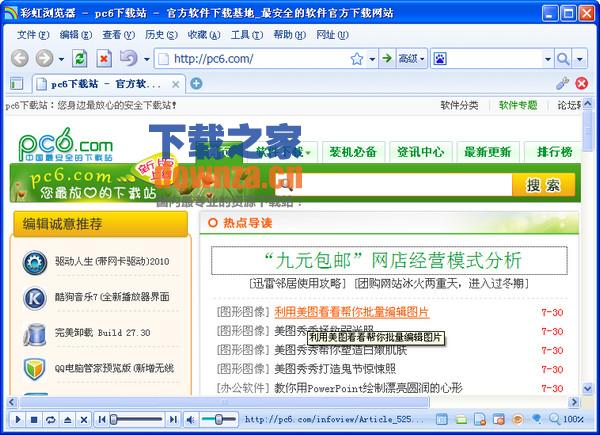This screenshot has width=600, height=435.
Task: Stop page loading with the red X page icon
Action: [104, 59]
